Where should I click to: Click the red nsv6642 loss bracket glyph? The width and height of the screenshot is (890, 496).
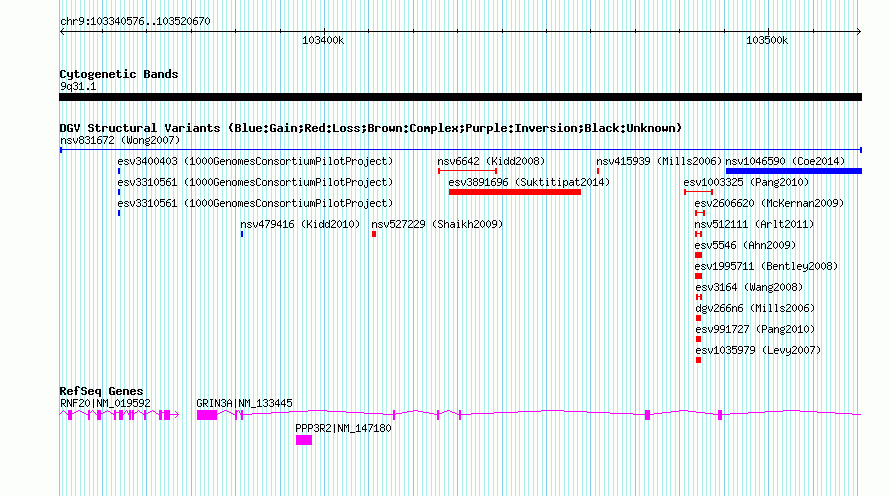(467, 171)
